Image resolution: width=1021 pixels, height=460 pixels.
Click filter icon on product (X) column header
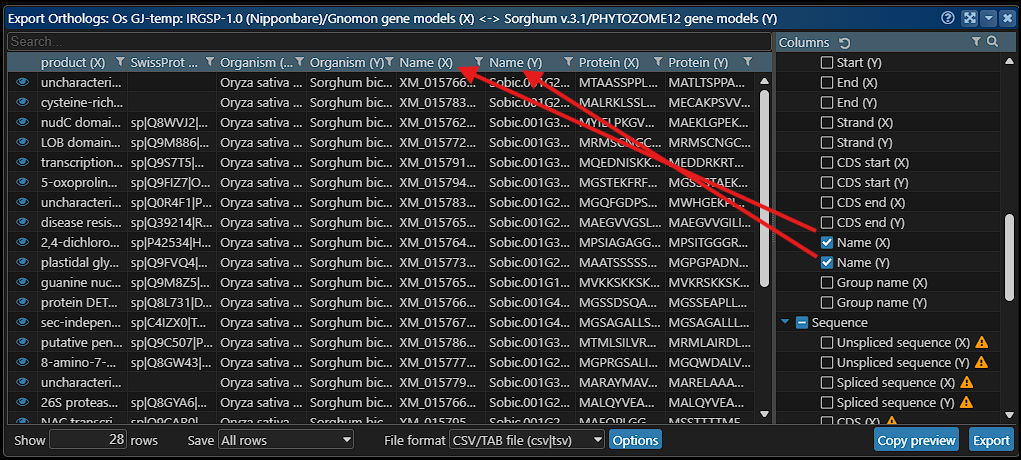[120, 62]
